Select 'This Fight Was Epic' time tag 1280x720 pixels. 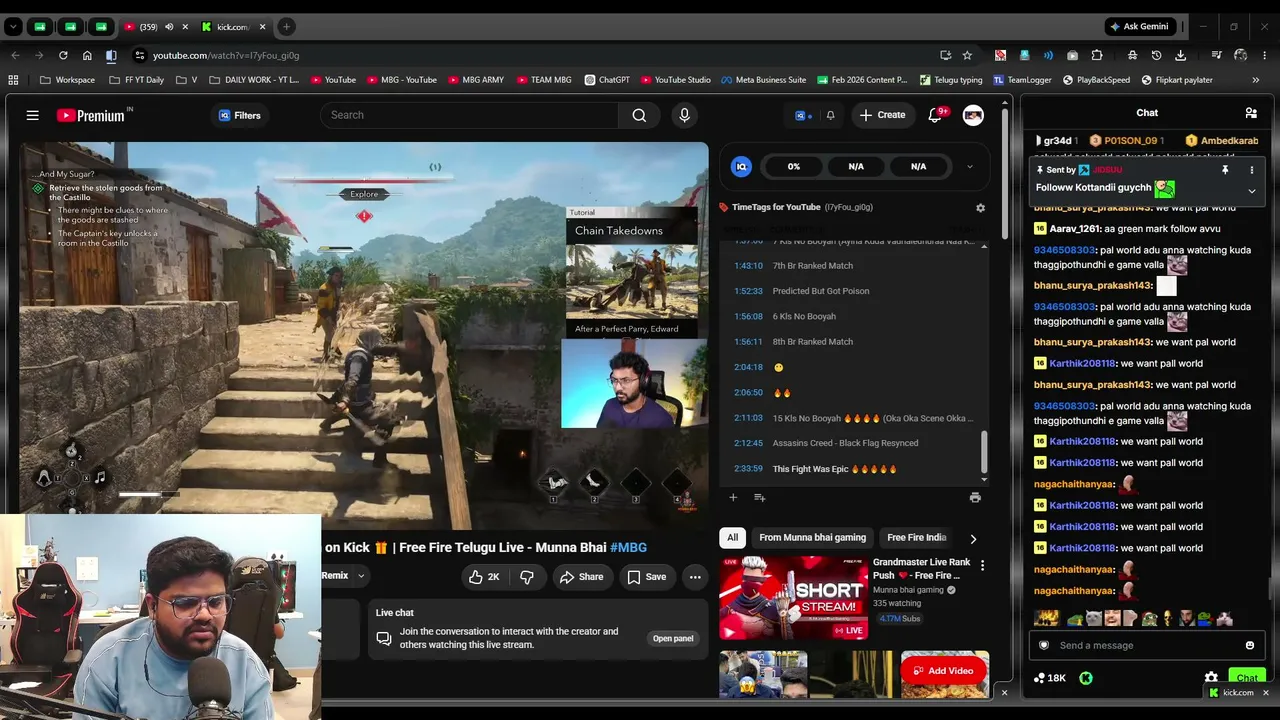tap(834, 469)
